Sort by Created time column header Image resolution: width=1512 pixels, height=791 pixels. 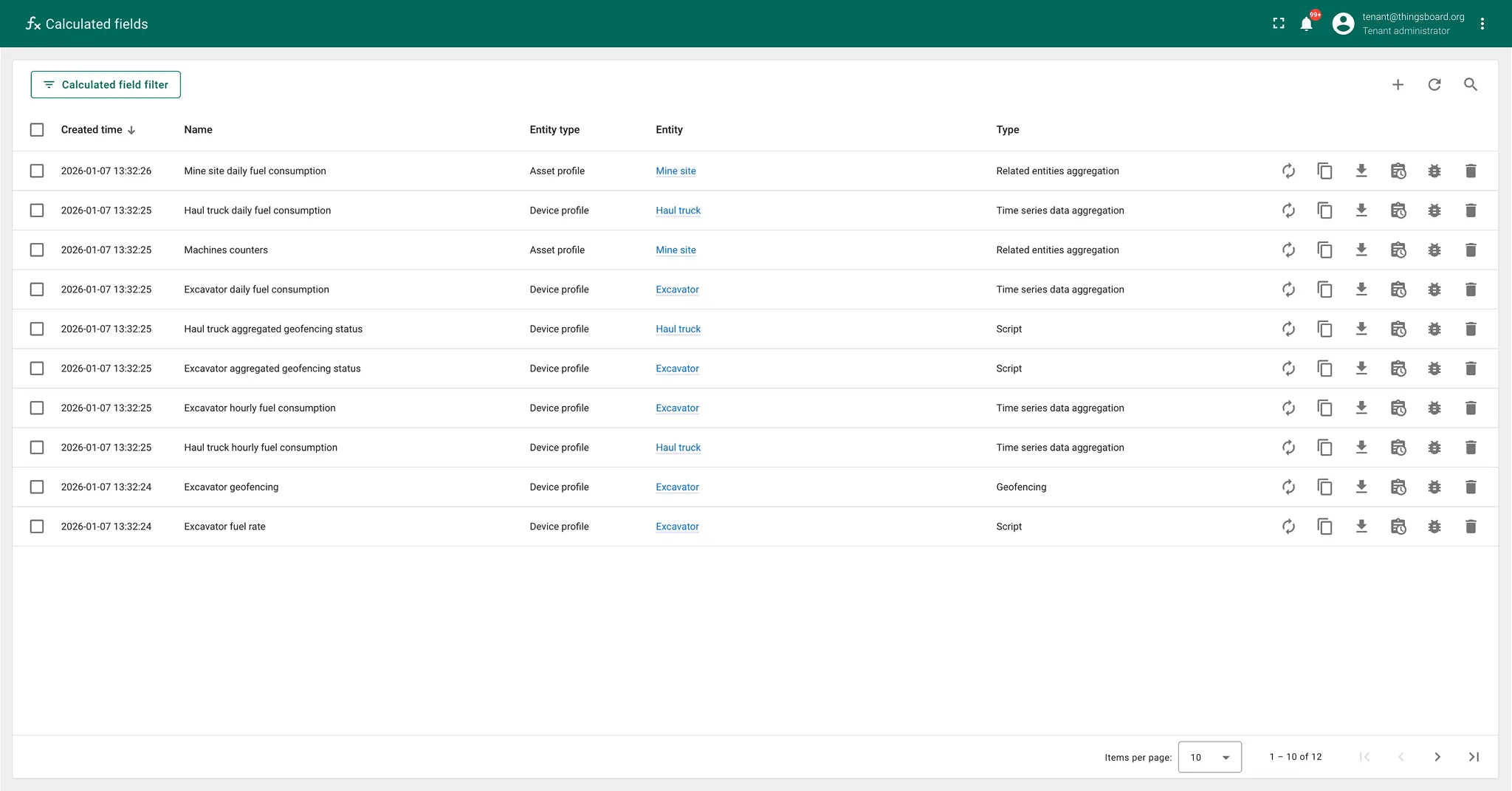(92, 130)
